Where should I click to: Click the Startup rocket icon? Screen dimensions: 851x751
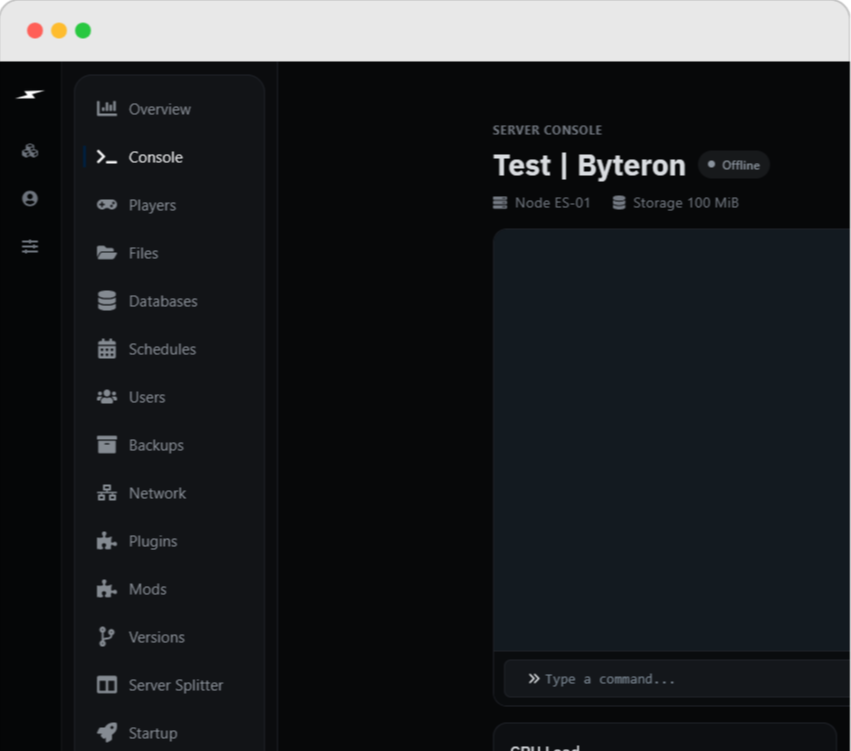[x=106, y=733]
